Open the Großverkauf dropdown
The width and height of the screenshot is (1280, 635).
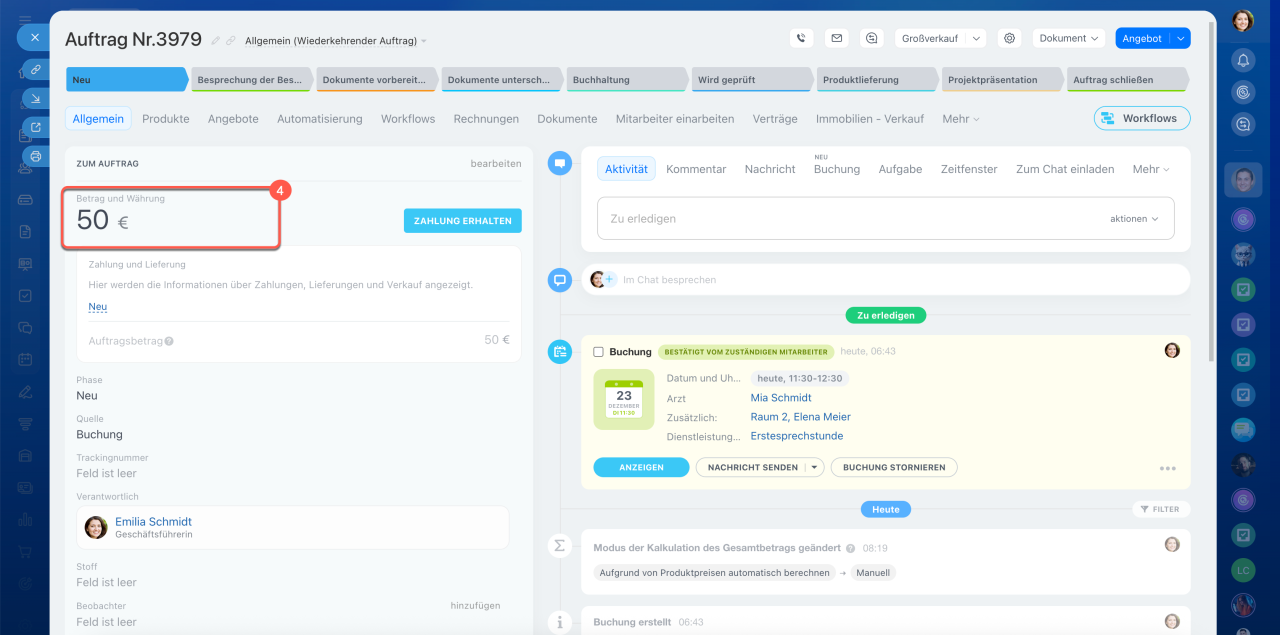point(942,38)
